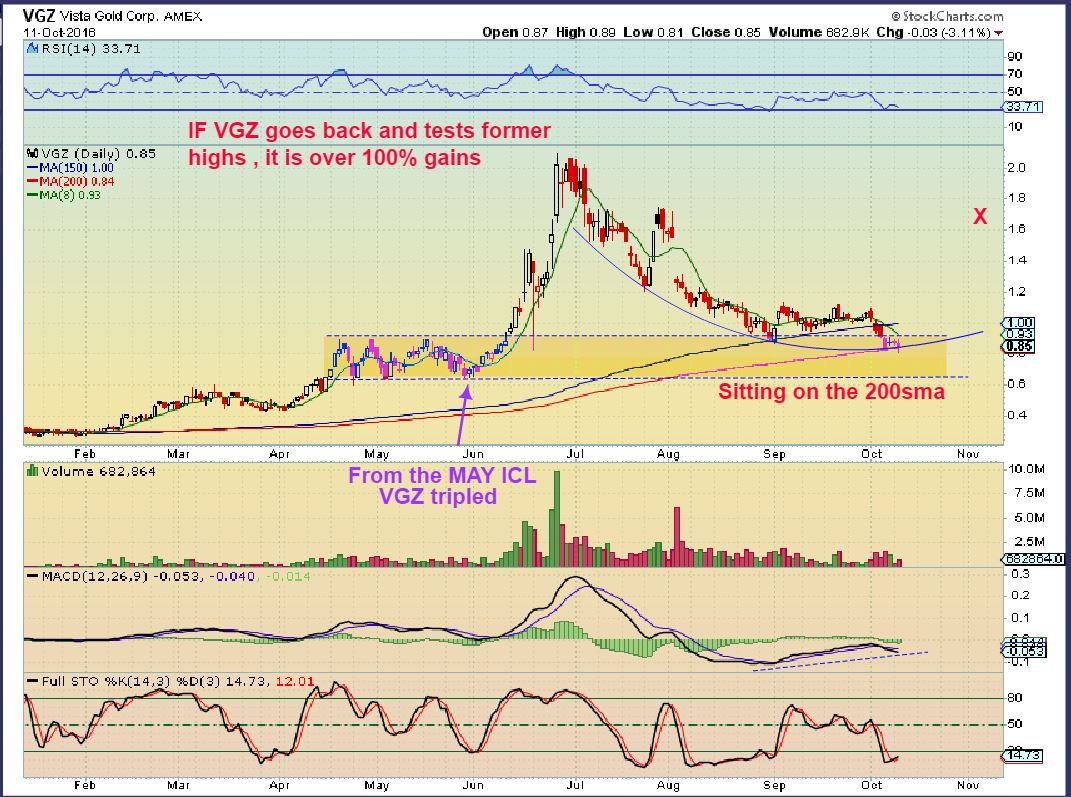Click the 14.73 stochastic value tag
This screenshot has width=1071, height=797.
click(1023, 755)
